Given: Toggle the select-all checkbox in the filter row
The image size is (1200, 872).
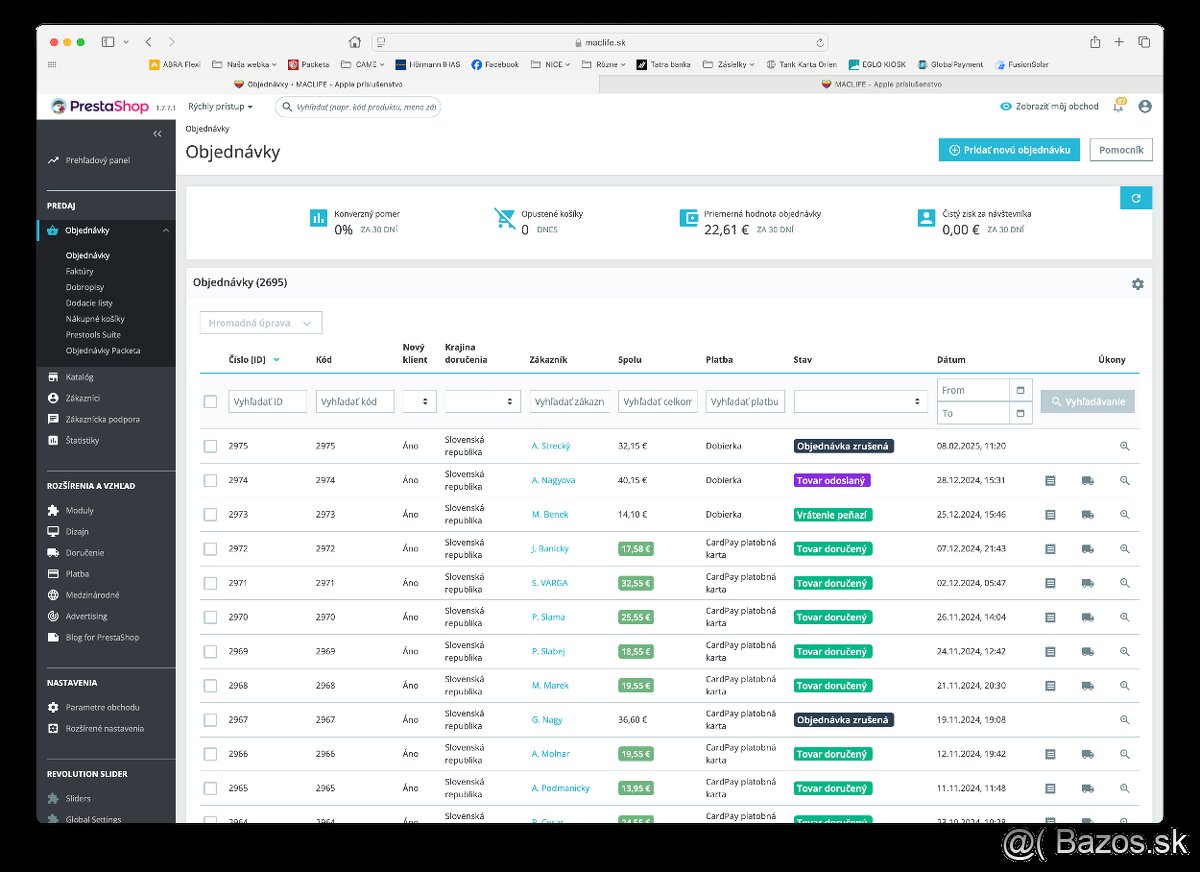Looking at the screenshot, I should point(210,401).
